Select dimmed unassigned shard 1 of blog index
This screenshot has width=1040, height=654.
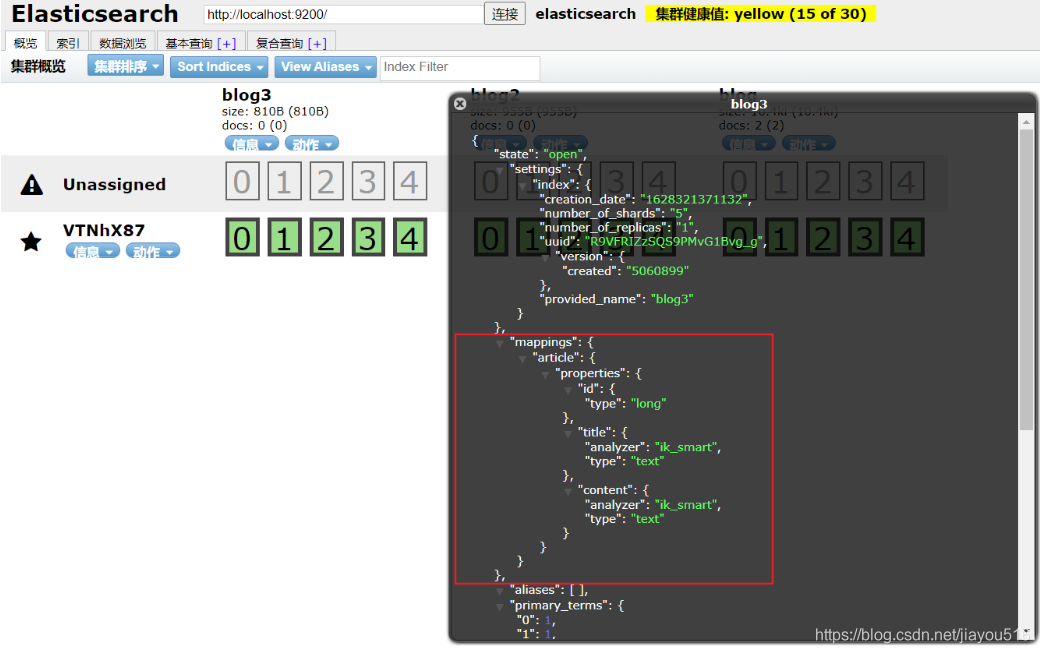781,182
